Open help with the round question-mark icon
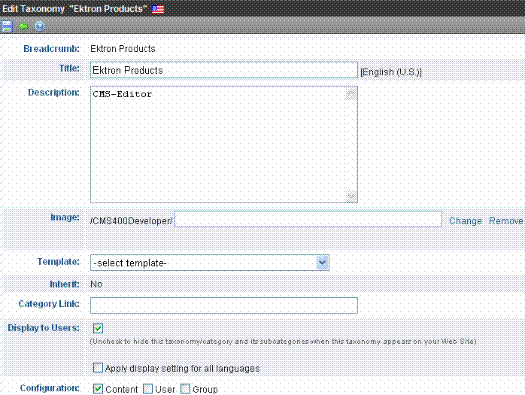Viewport: 525px width, 395px height. (40, 26)
